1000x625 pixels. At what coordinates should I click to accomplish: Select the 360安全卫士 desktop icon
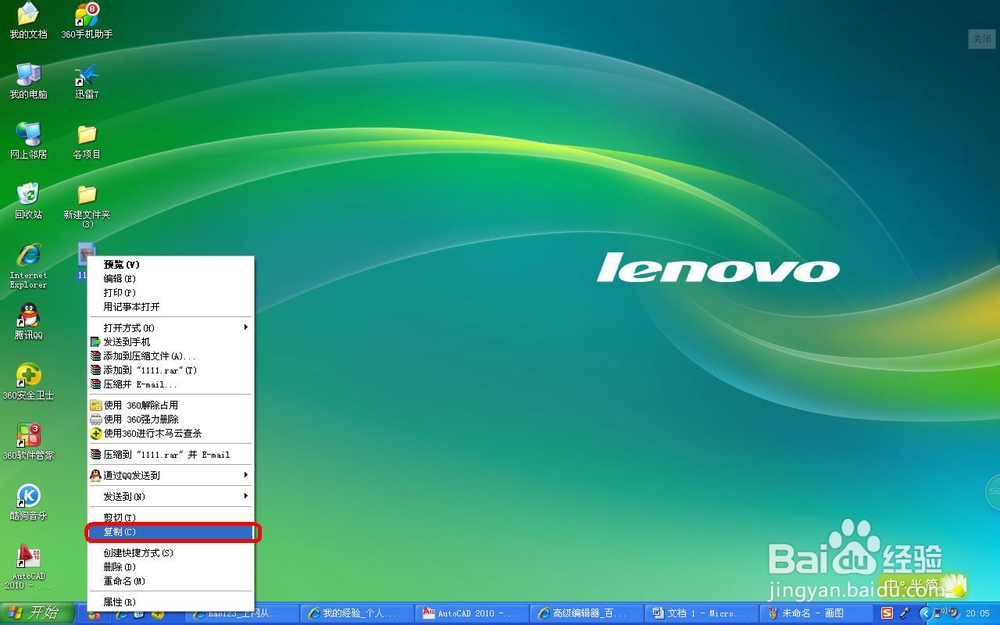pyautogui.click(x=28, y=381)
